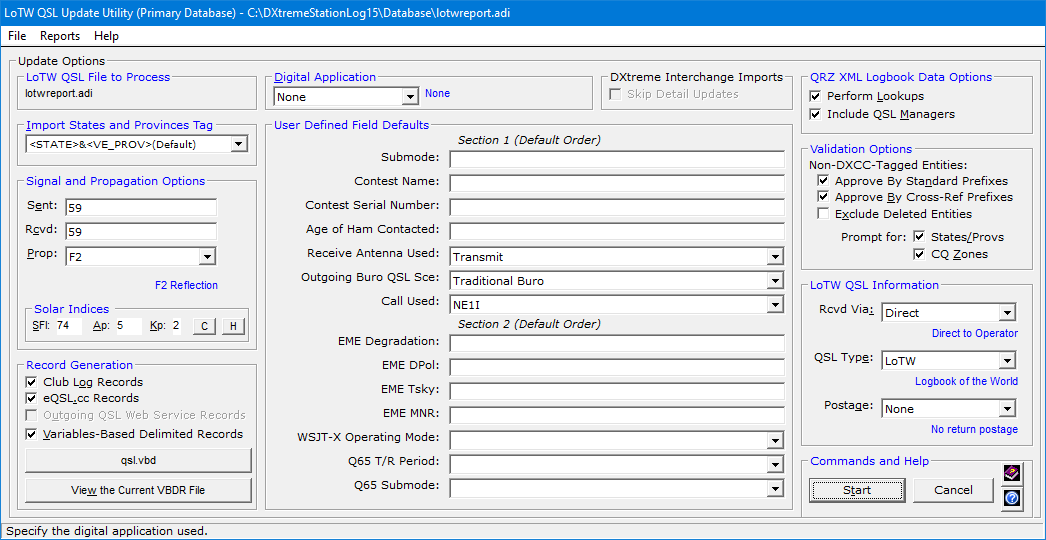1046x540 pixels.
Task: Disable Include QSL Managers checkbox
Action: click(x=815, y=114)
